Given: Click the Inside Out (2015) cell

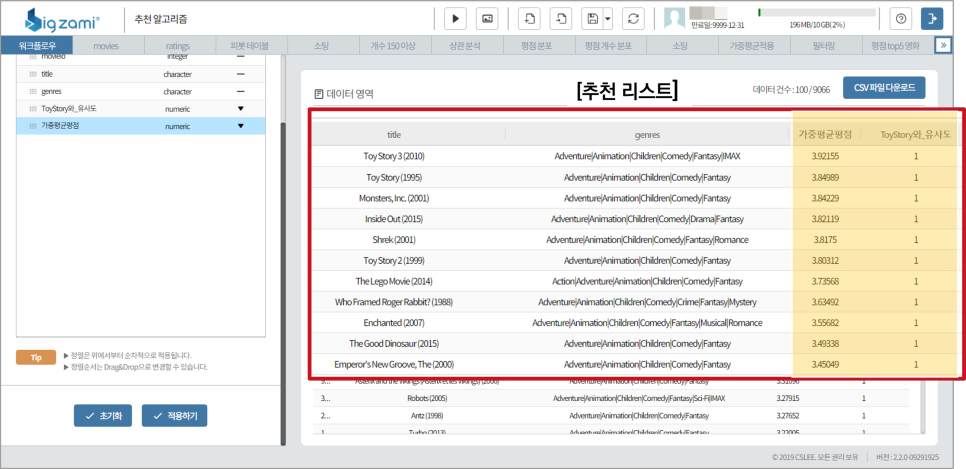Looking at the screenshot, I should pos(394,219).
